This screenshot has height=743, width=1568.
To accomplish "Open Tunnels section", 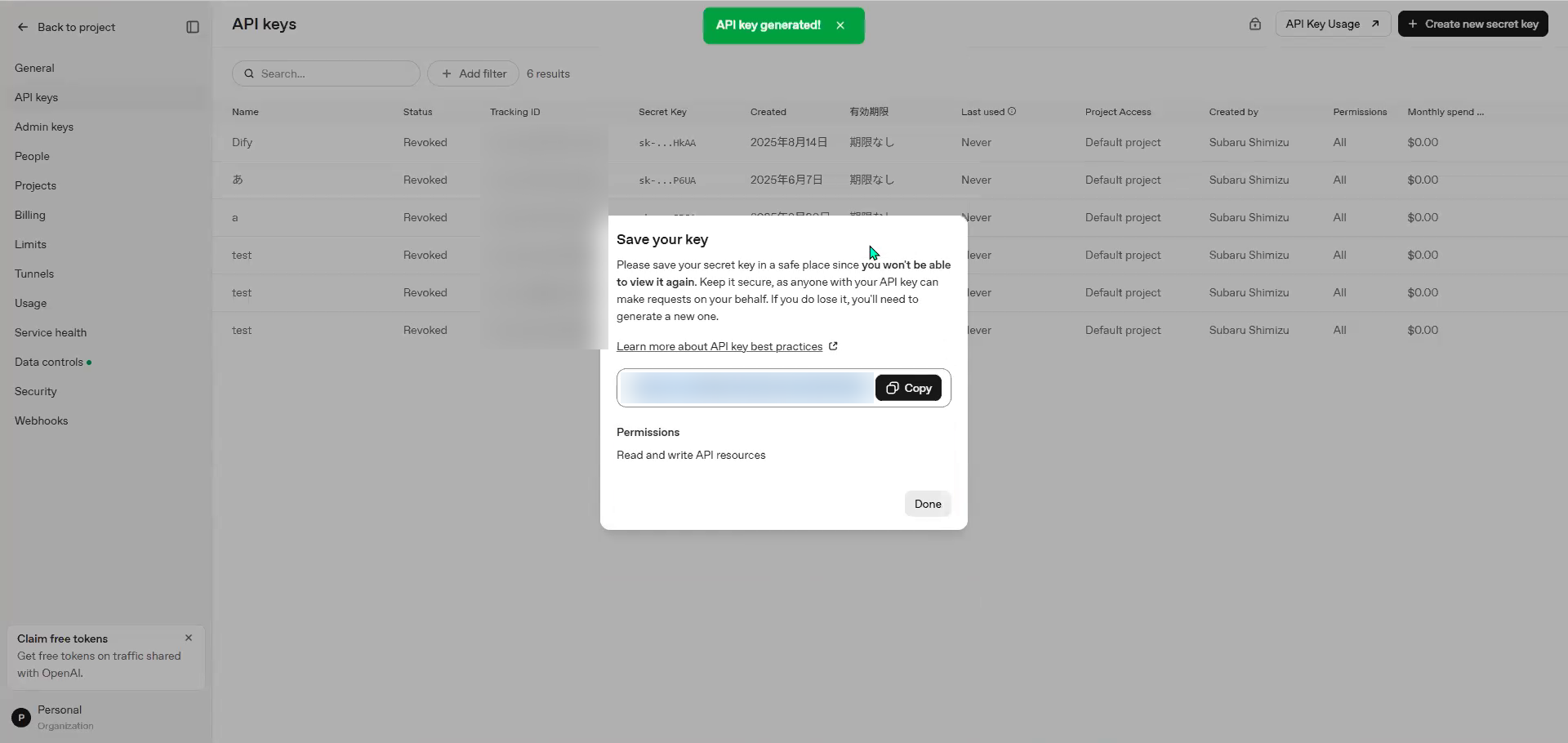I will click(34, 274).
